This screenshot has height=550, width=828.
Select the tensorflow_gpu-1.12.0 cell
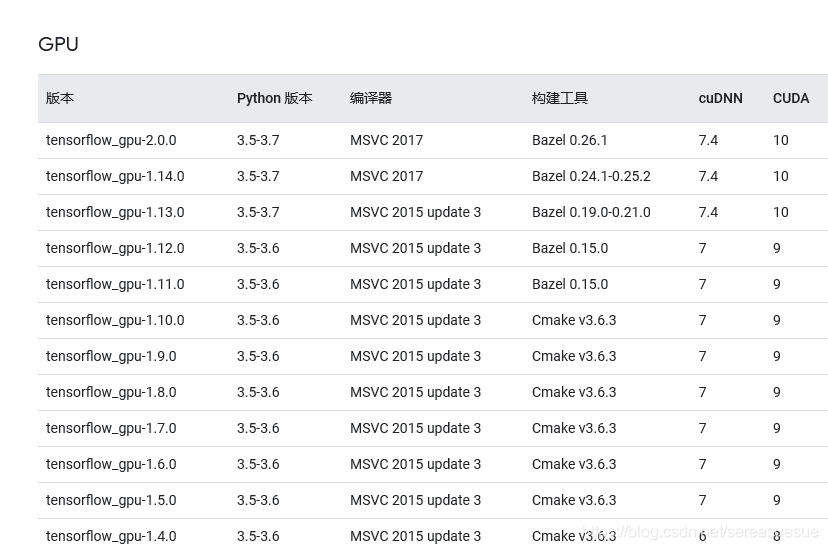click(x=115, y=248)
